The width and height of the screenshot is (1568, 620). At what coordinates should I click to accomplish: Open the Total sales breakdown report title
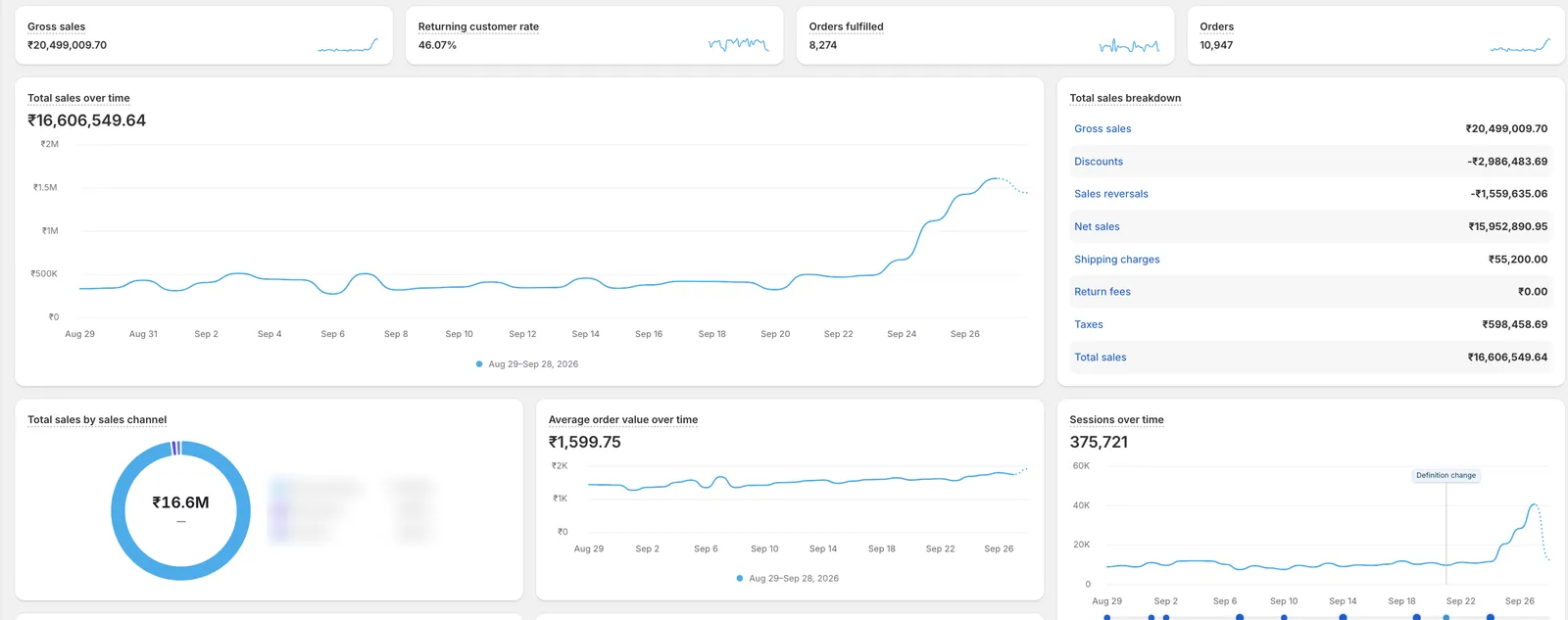coord(1125,98)
